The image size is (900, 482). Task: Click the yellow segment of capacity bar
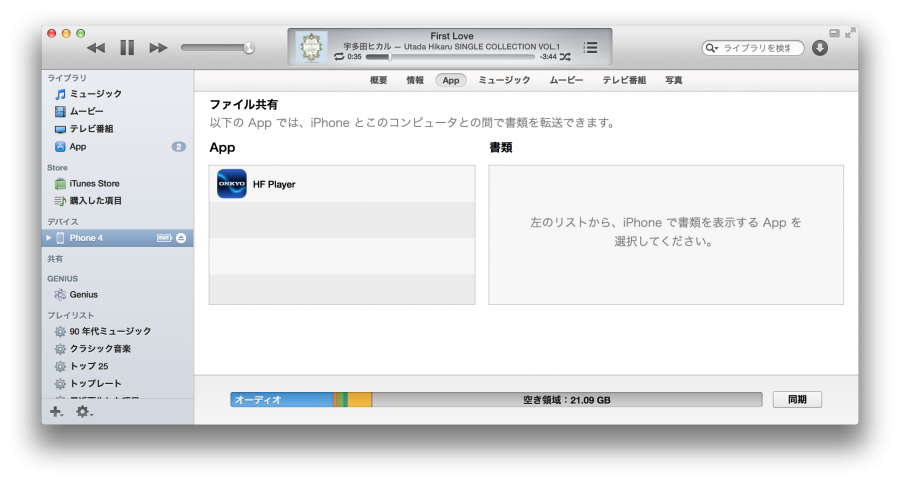pos(360,400)
